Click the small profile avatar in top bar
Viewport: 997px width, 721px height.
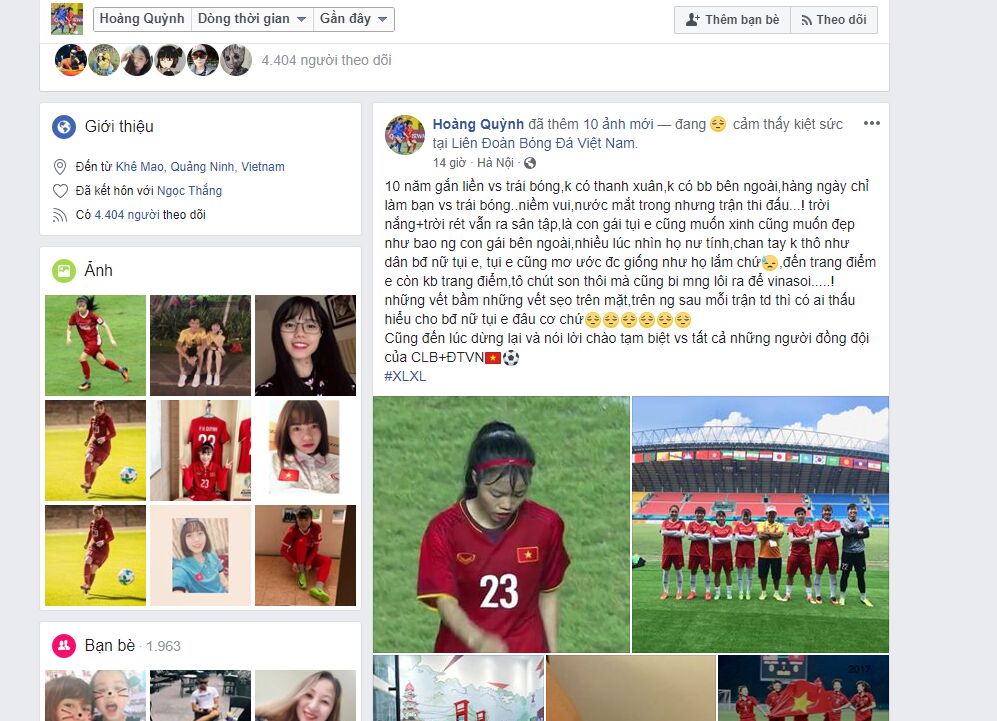click(67, 19)
